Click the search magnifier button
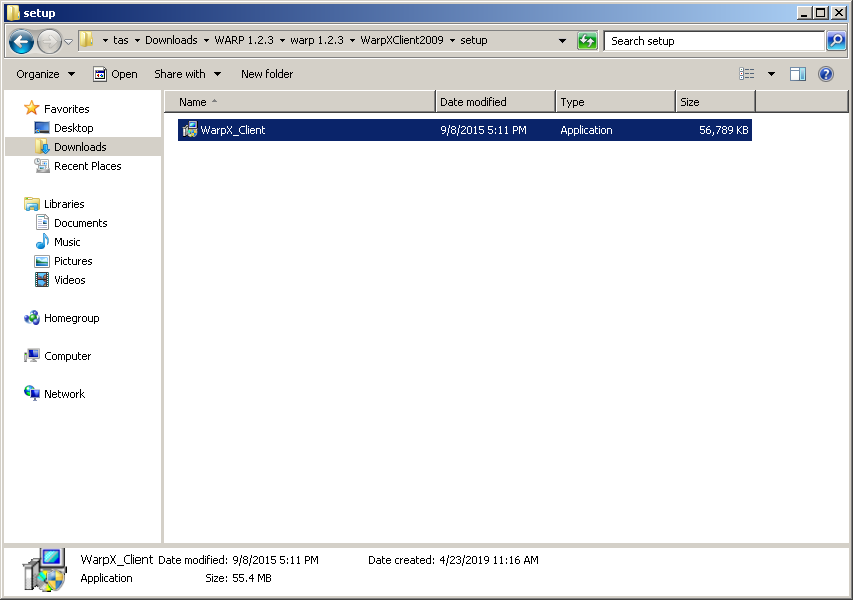 836,41
